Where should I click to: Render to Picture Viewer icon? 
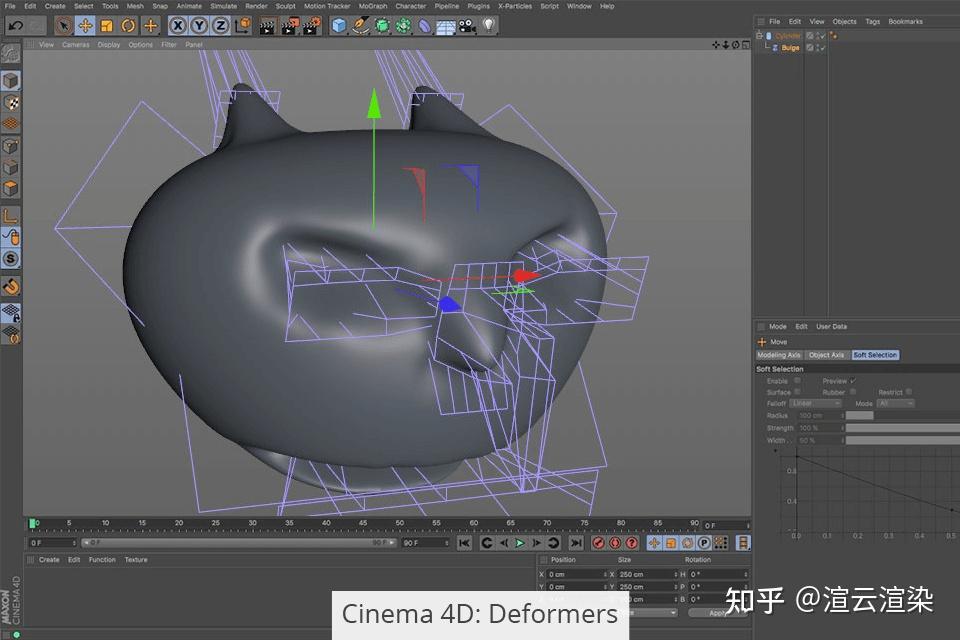tap(289, 26)
